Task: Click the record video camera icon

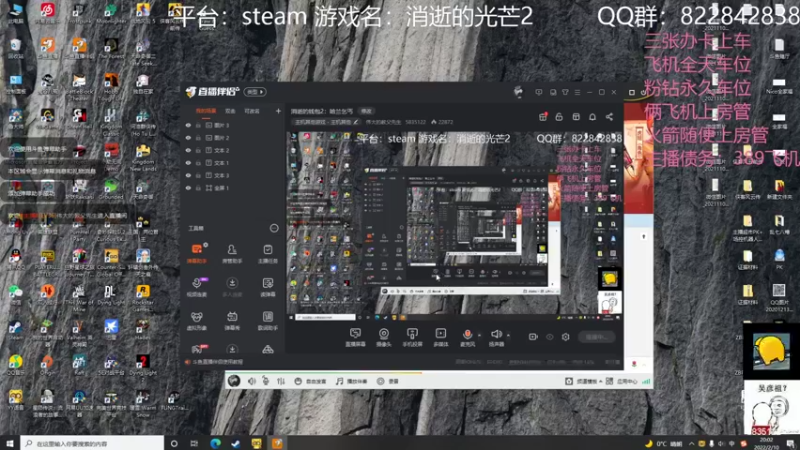Action: coord(533,337)
